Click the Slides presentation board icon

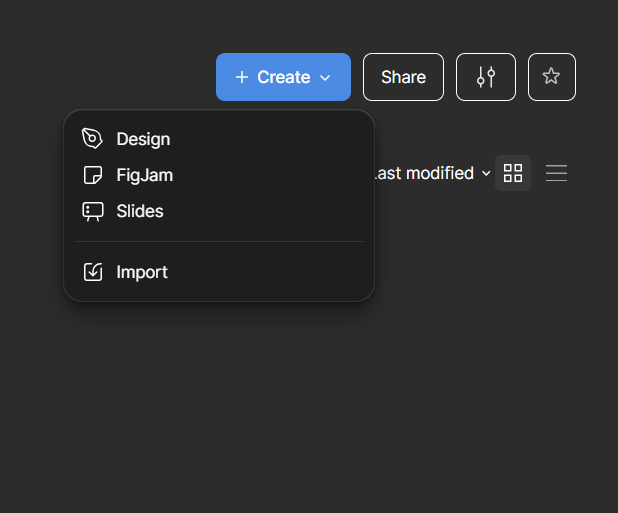point(93,212)
